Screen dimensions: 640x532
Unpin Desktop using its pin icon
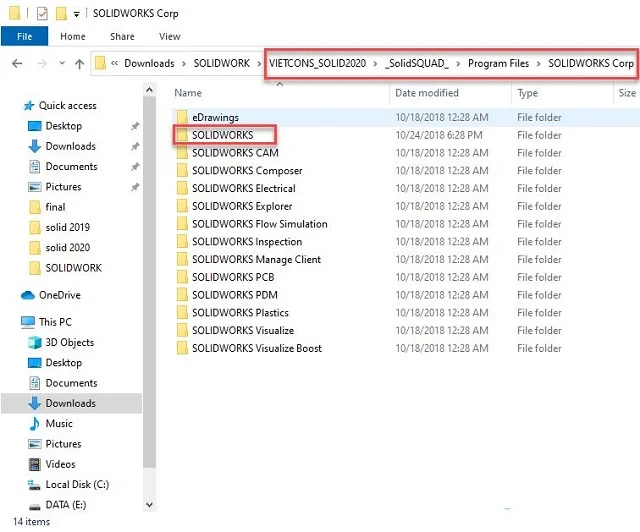click(135, 127)
